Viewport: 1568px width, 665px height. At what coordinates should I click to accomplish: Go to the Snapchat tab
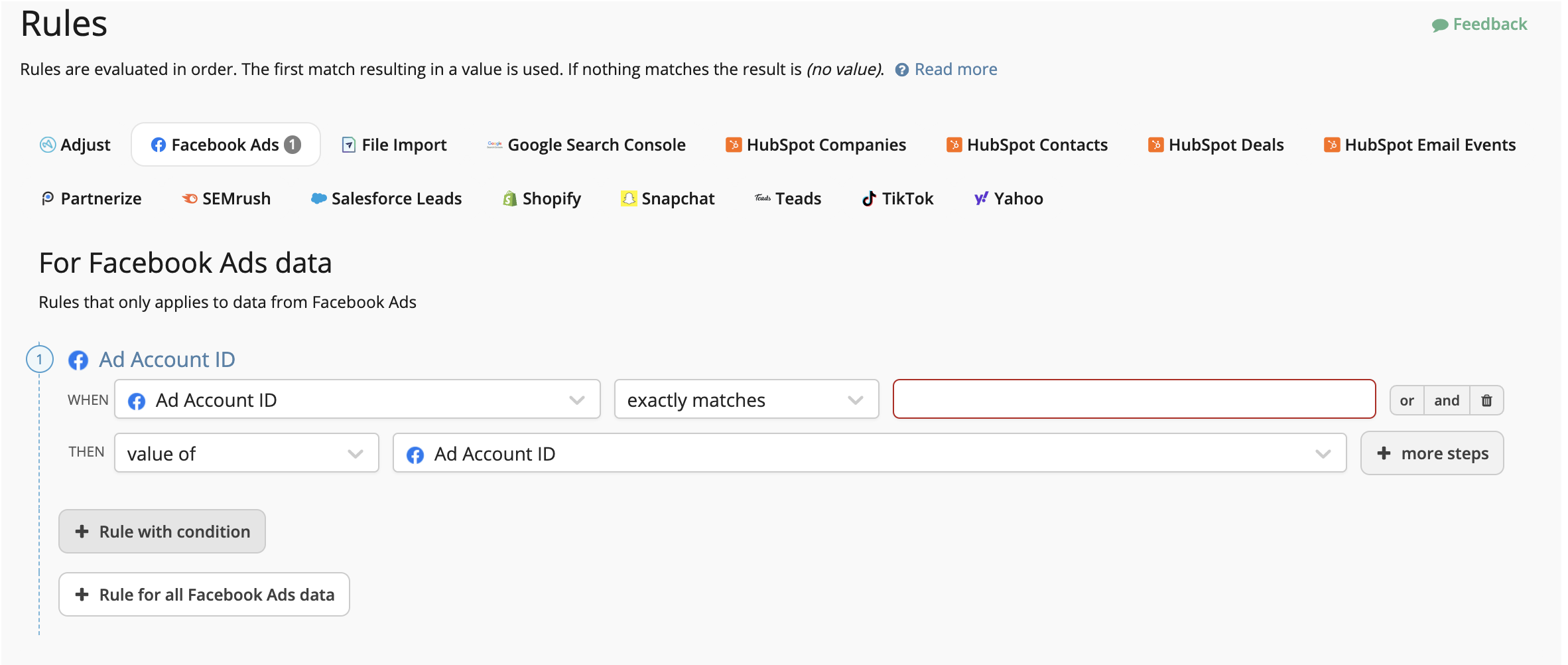tap(667, 198)
